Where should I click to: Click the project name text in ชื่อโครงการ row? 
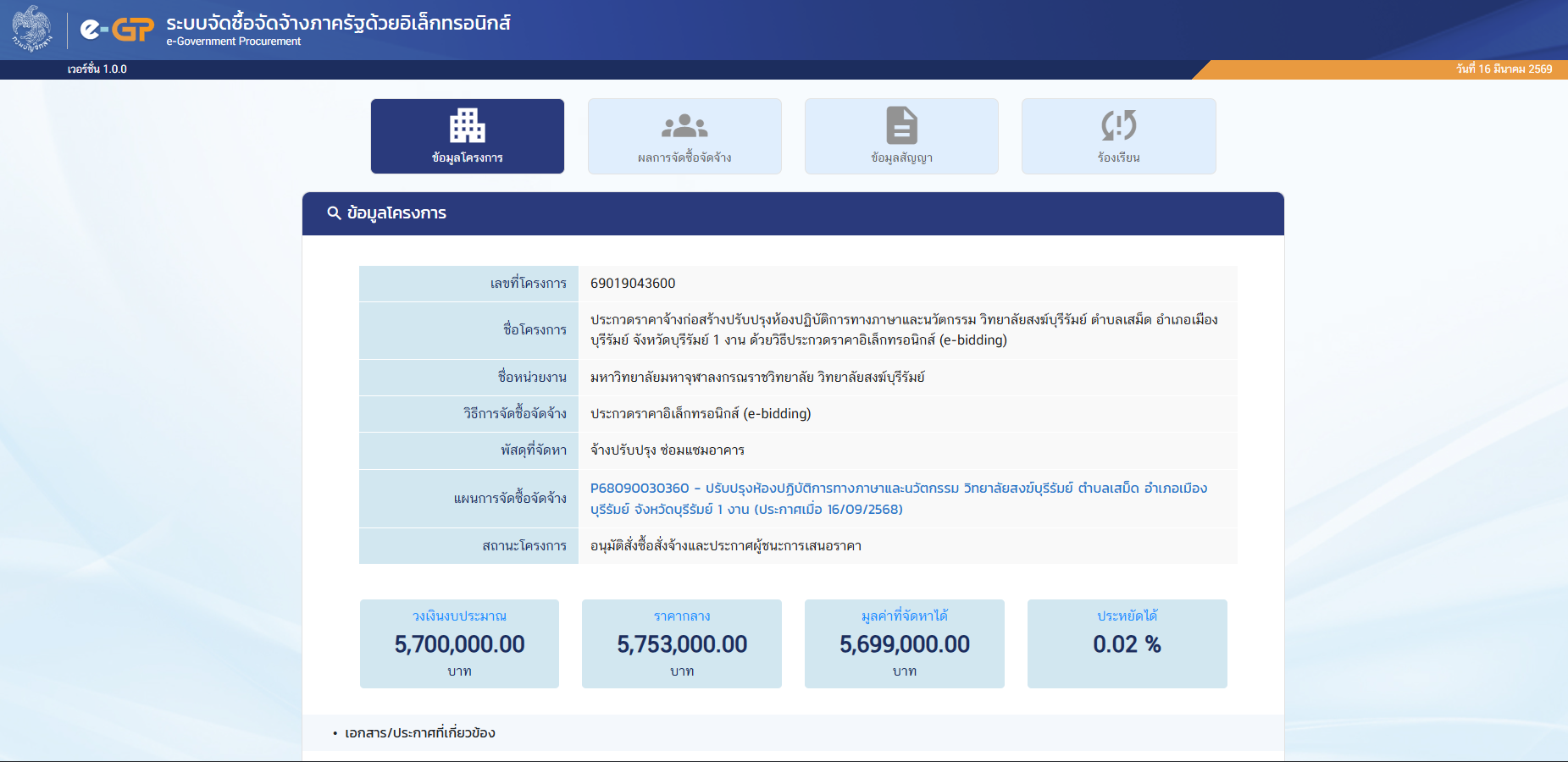coord(903,329)
